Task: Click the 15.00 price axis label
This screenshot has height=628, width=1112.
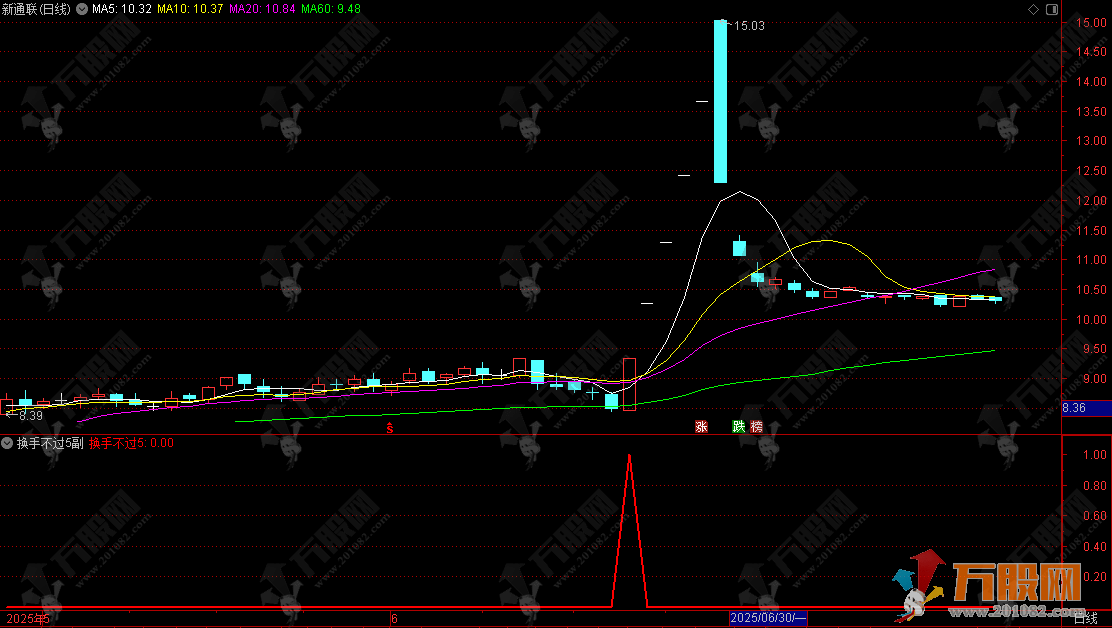Action: click(1091, 23)
